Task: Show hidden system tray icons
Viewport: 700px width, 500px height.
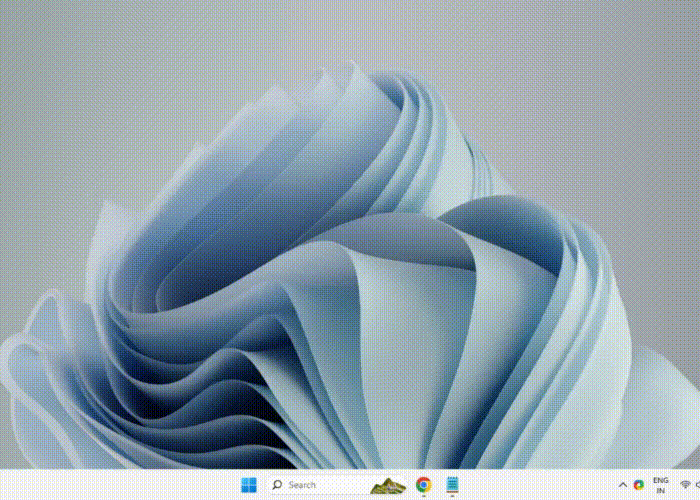Action: coord(623,485)
